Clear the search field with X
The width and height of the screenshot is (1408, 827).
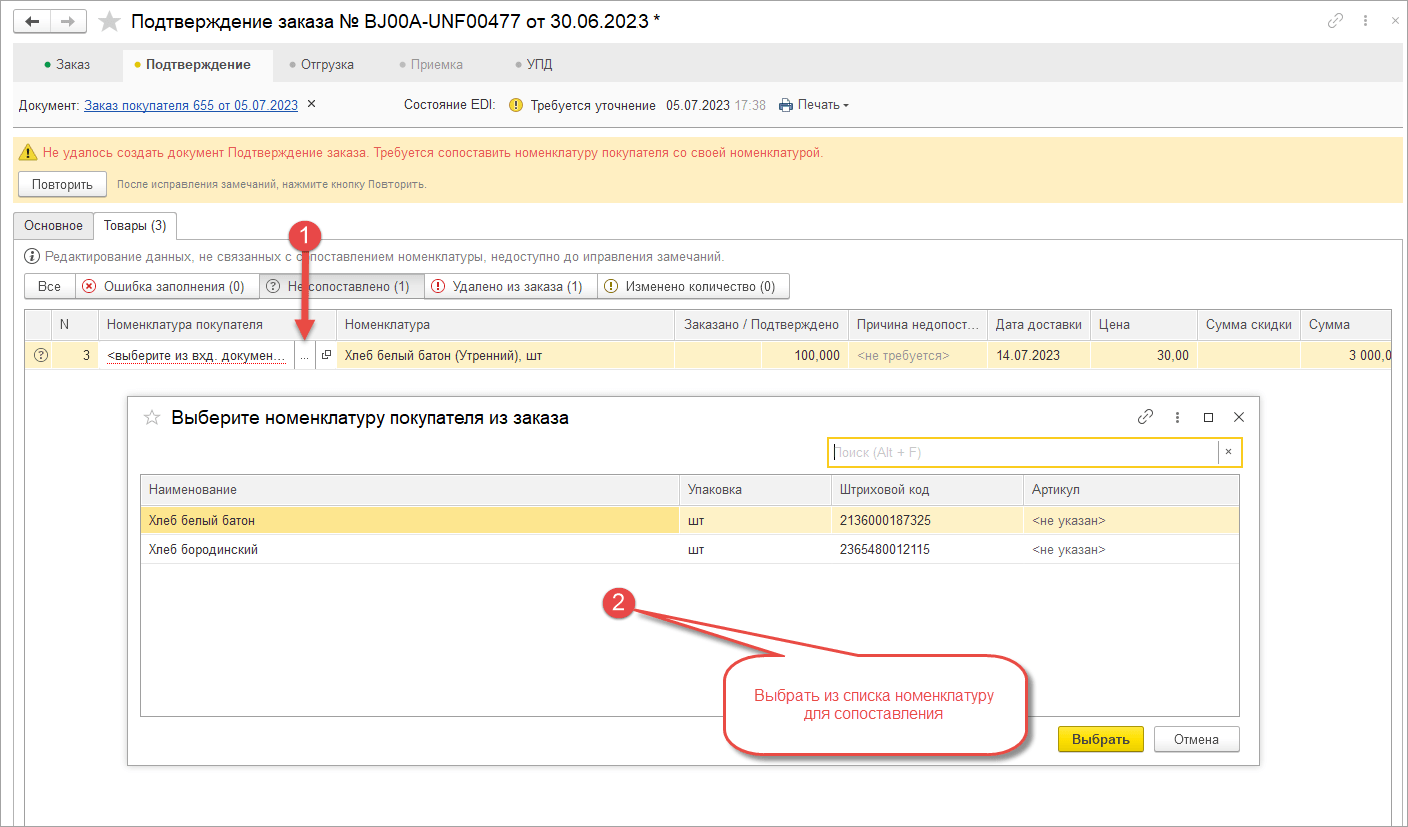click(1228, 452)
